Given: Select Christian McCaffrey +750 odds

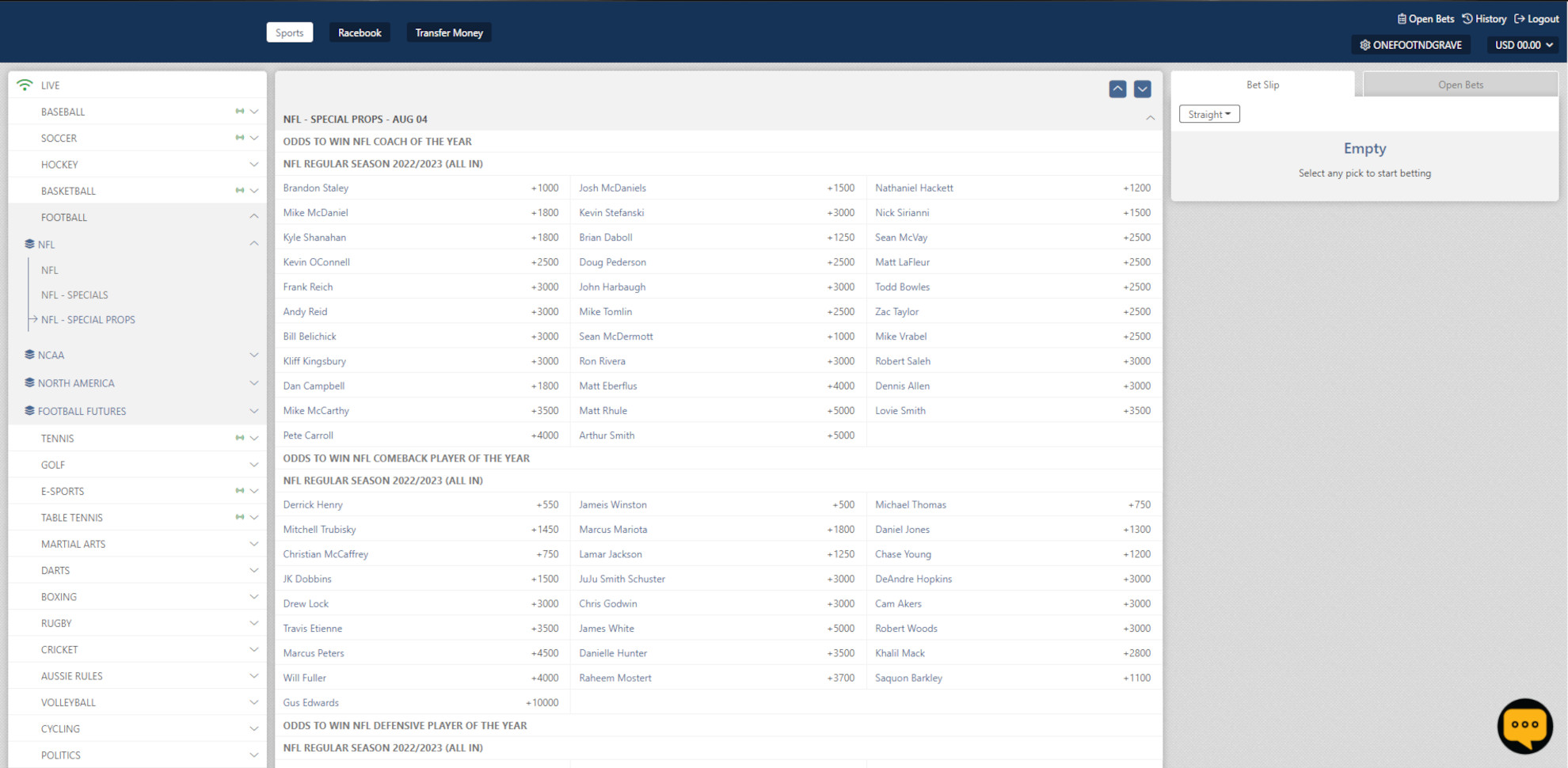Looking at the screenshot, I should pyautogui.click(x=421, y=554).
